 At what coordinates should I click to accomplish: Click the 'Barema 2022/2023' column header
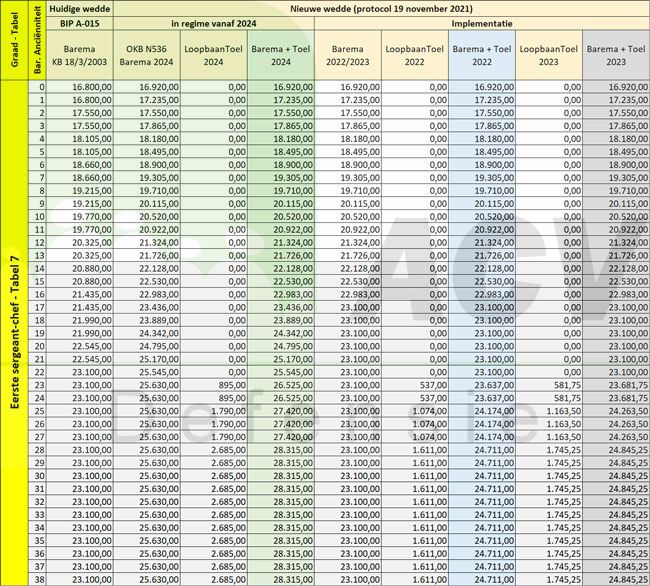pos(348,55)
